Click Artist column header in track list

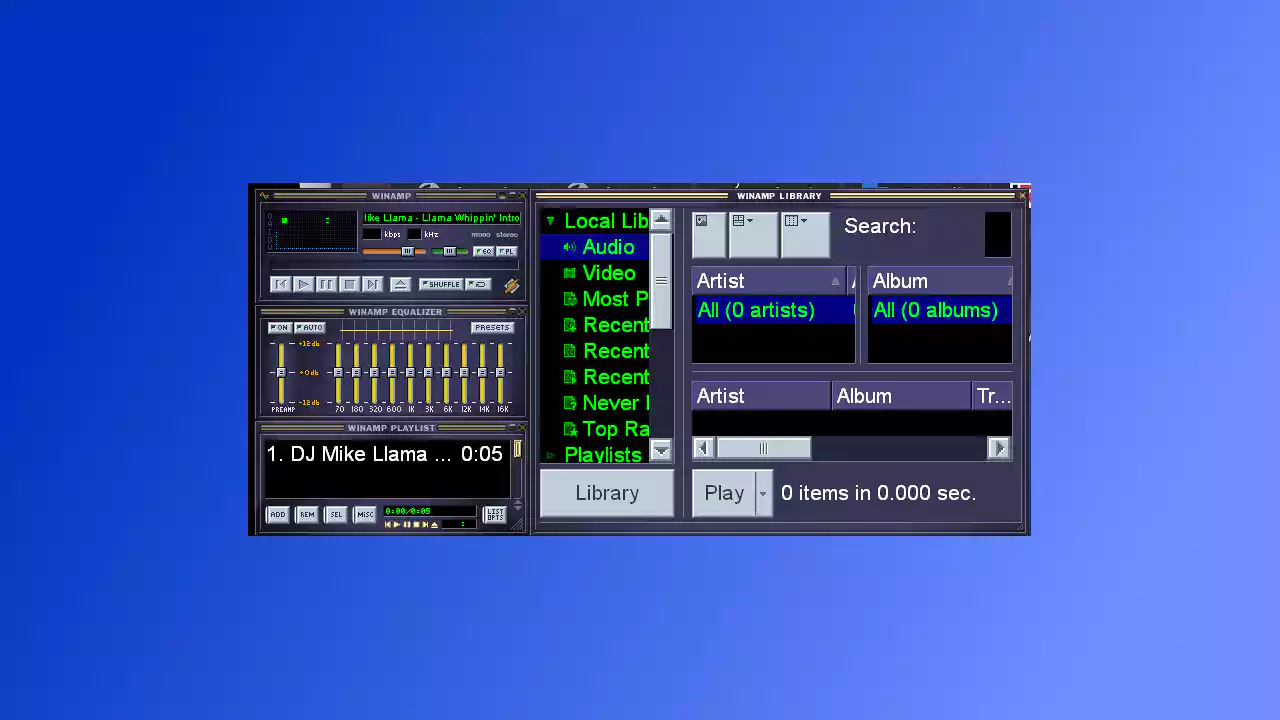pos(761,396)
